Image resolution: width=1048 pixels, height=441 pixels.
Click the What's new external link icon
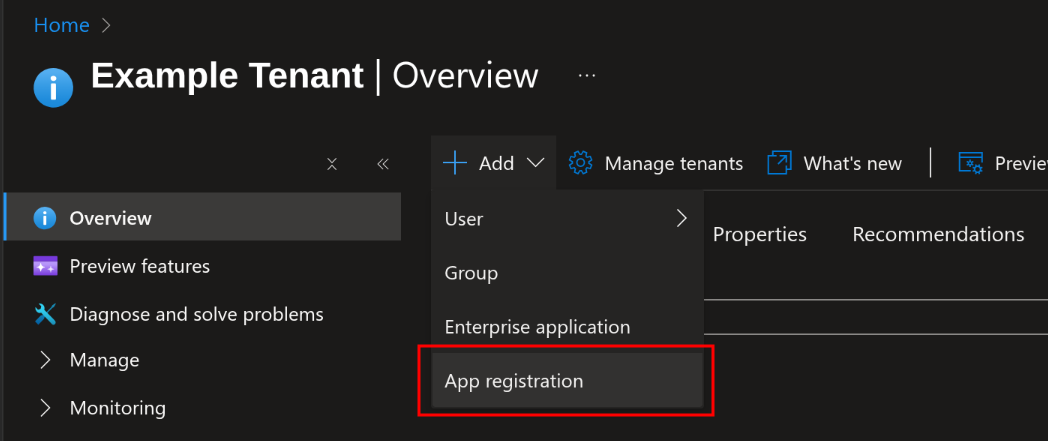[x=779, y=163]
